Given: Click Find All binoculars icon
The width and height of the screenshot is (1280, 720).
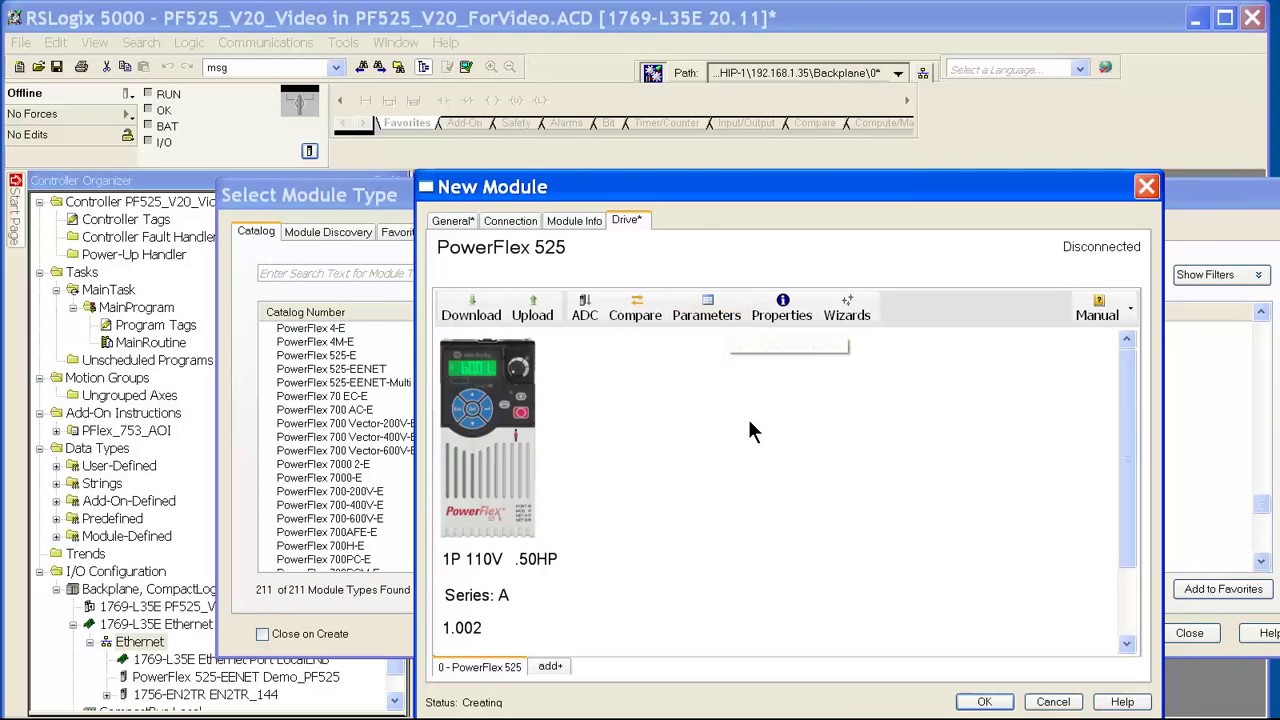Looking at the screenshot, I should 398,67.
